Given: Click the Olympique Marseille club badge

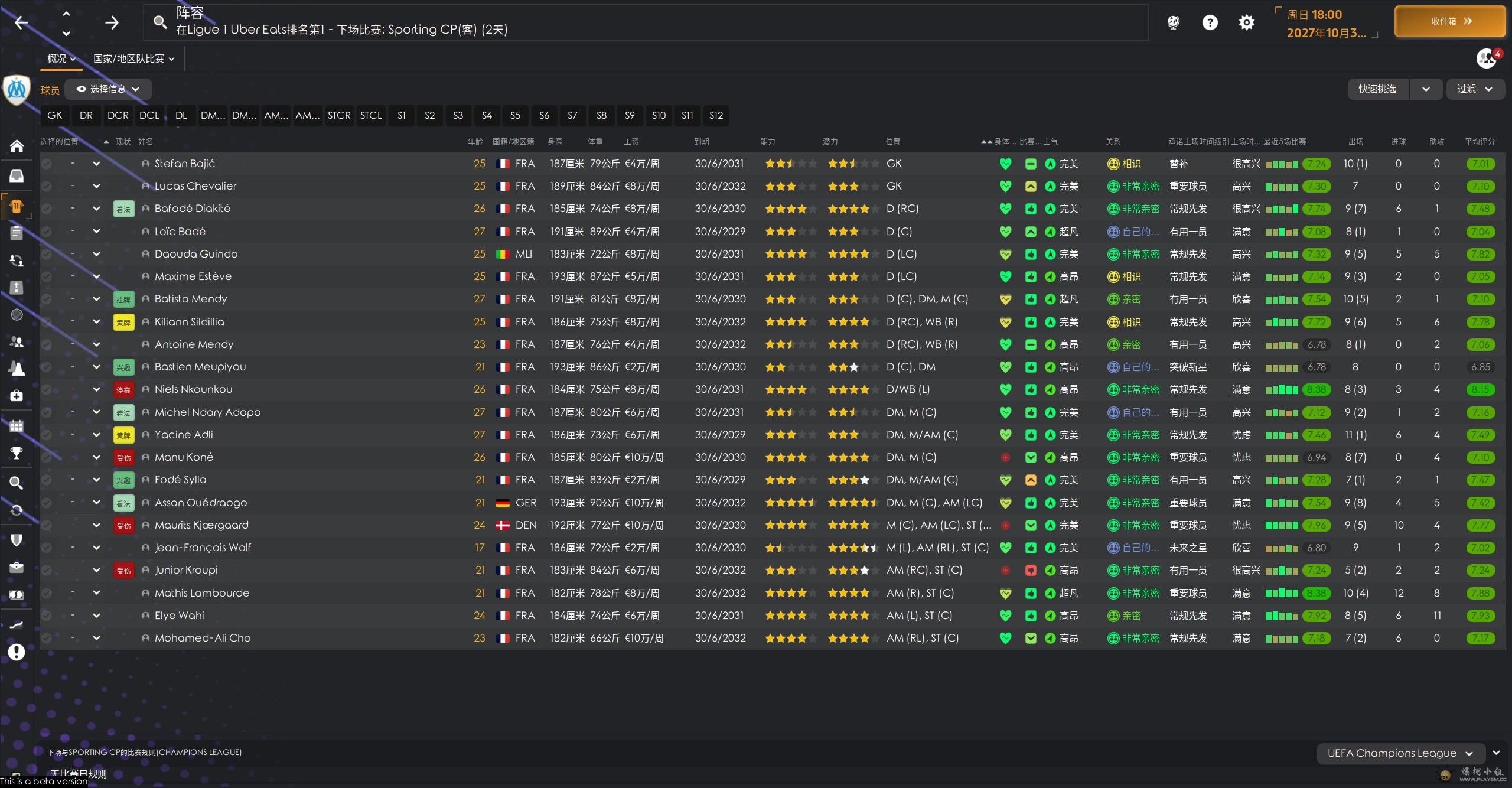Looking at the screenshot, I should click(17, 90).
